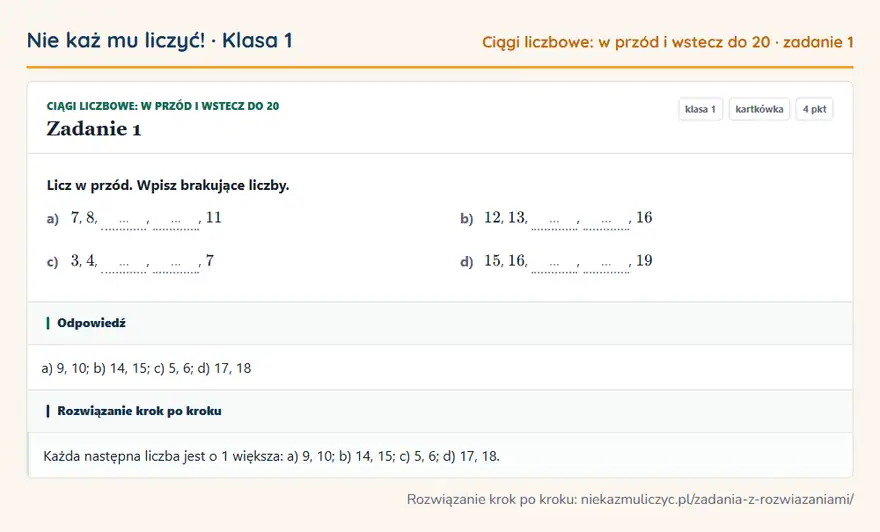
Task: Click the 'kartkówka' tag badge
Action: coord(759,109)
